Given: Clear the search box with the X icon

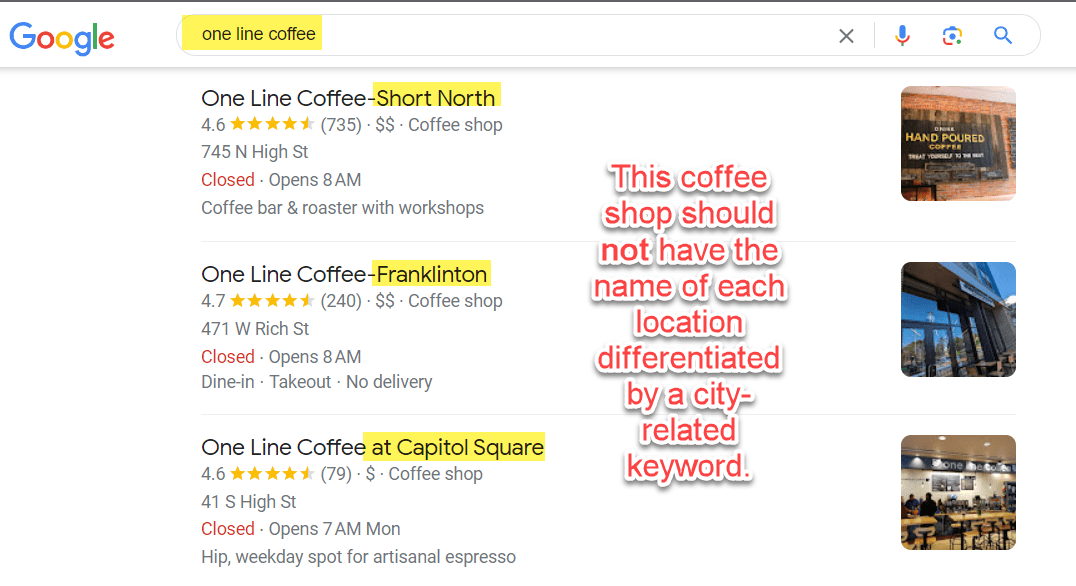Looking at the screenshot, I should (x=846, y=36).
